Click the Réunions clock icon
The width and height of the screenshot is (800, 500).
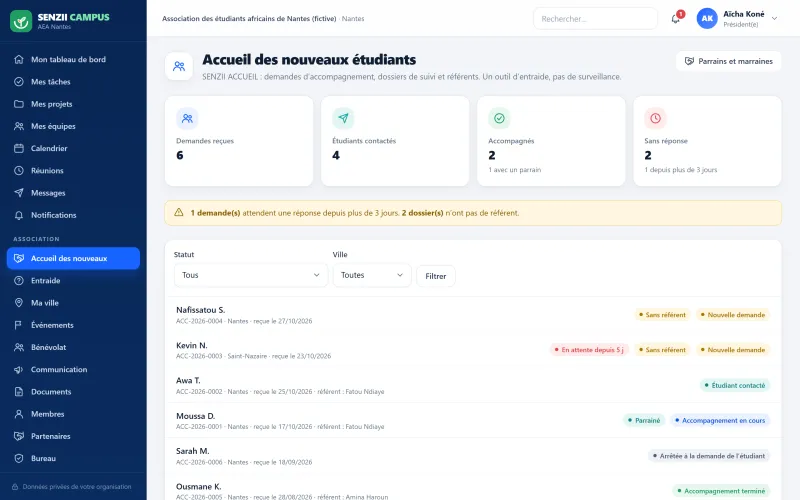point(19,170)
